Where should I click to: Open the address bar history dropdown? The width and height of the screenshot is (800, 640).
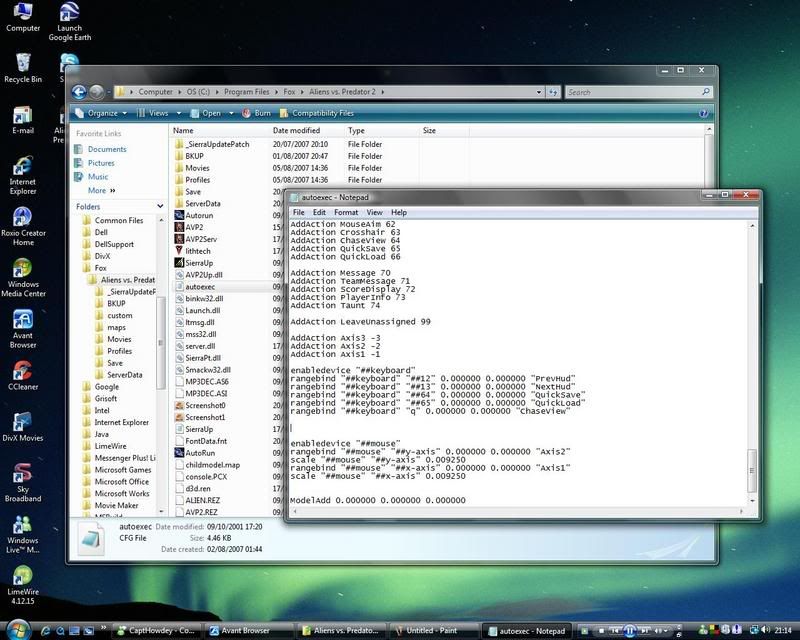539,92
